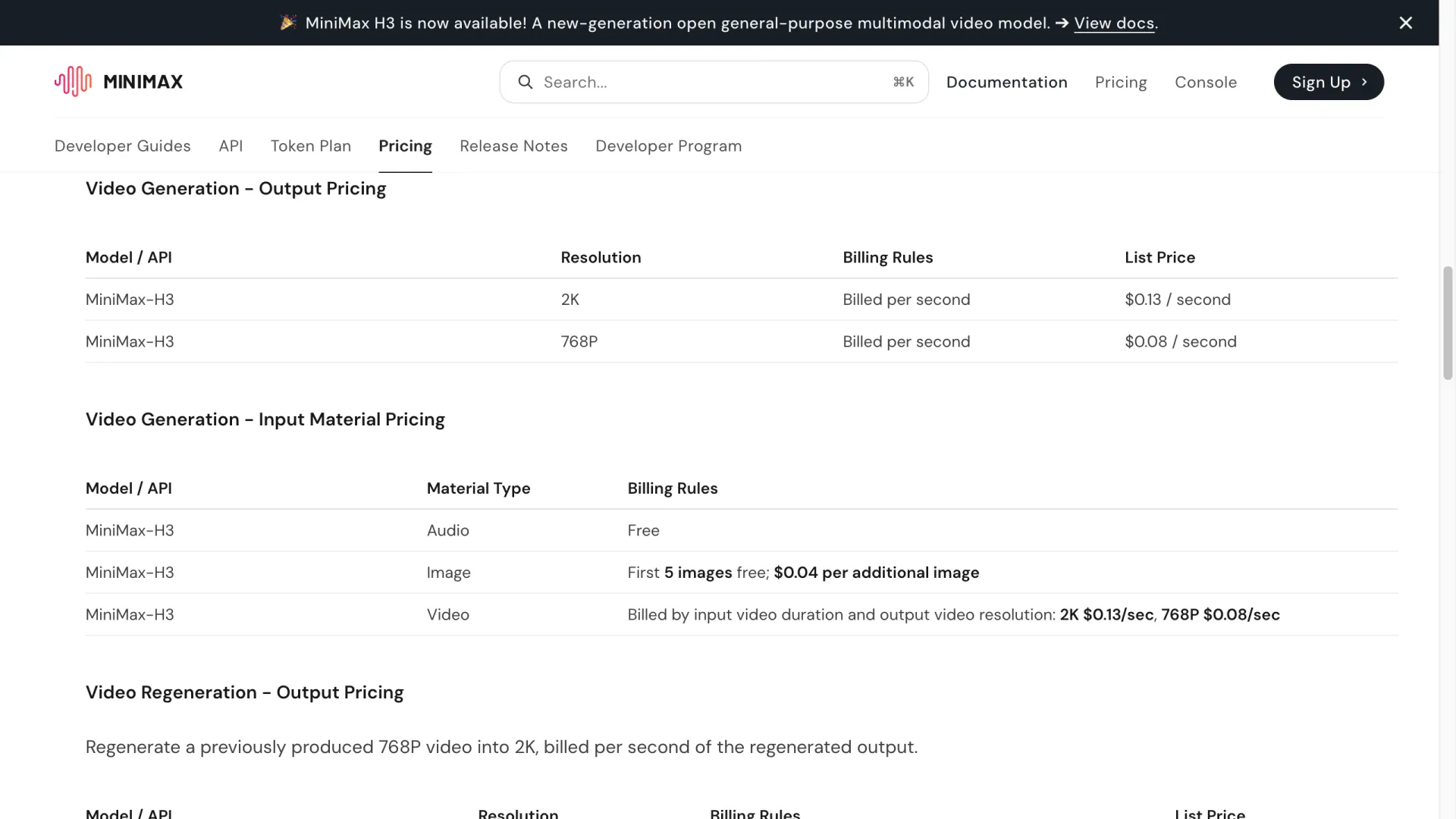Switch to Release Notes tab
Screen dimensions: 1456x819
coord(513,146)
